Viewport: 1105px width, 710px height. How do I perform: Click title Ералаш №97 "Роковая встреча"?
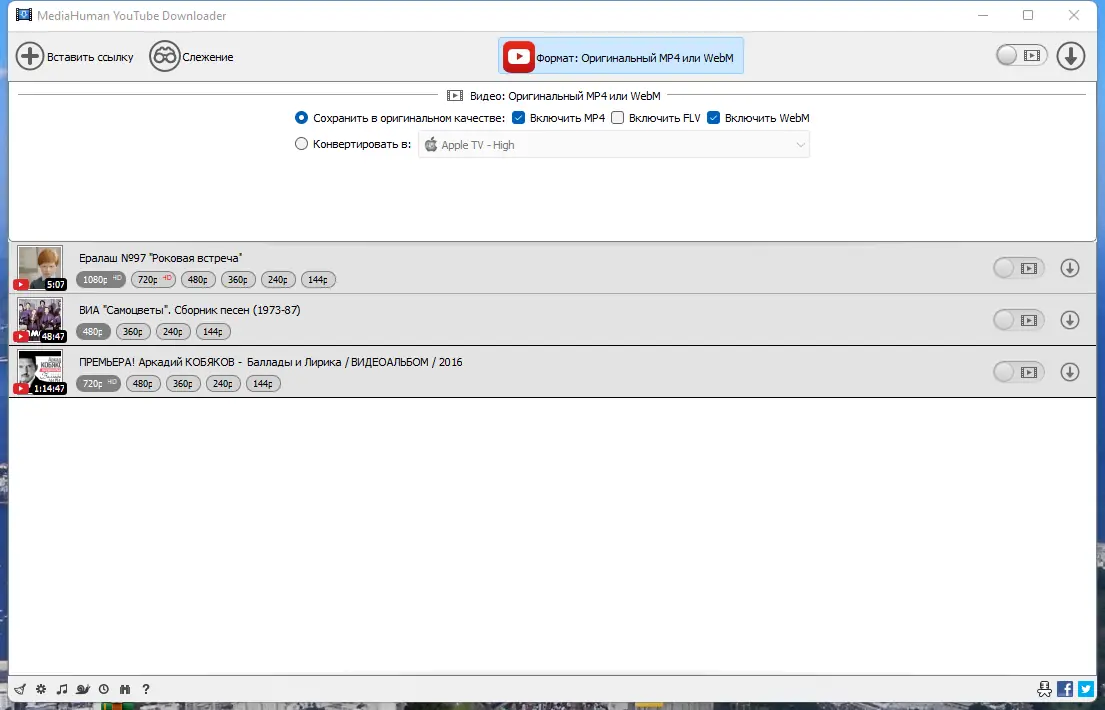pyautogui.click(x=161, y=258)
